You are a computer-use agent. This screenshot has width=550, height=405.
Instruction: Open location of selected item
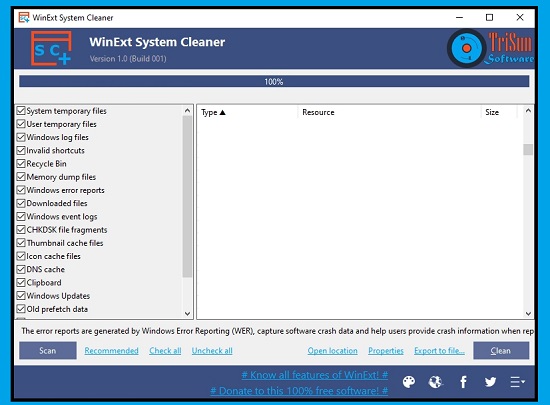[x=333, y=351]
